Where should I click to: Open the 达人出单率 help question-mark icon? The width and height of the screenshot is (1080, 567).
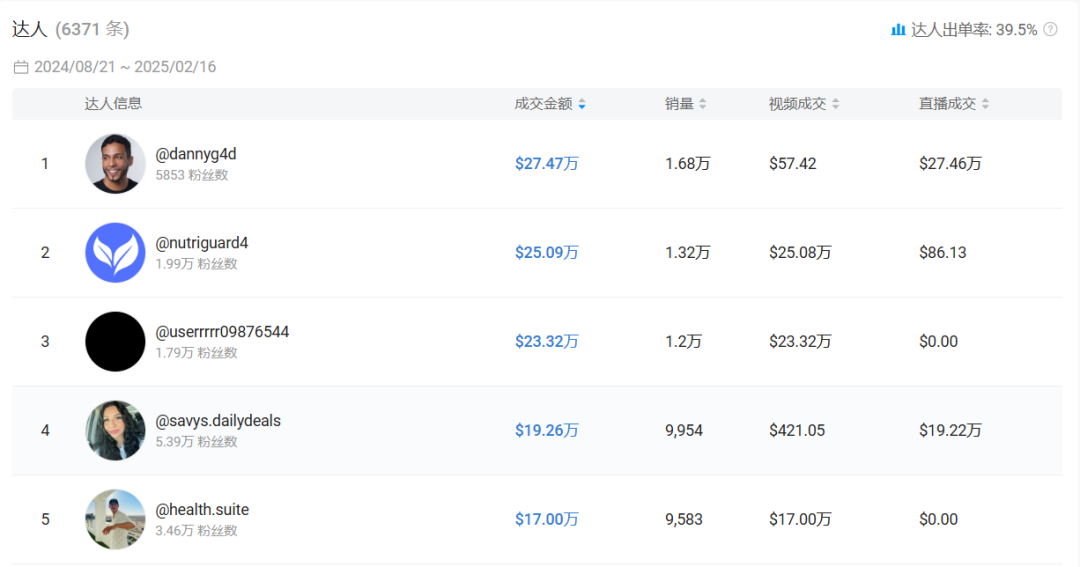pos(1050,29)
